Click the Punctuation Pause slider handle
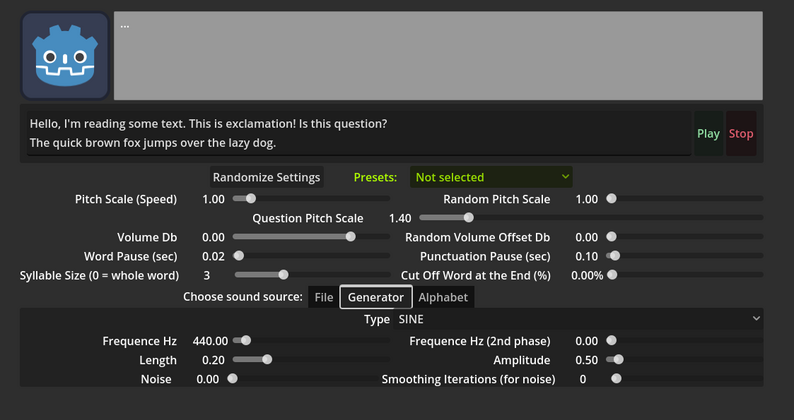 pyautogui.click(x=615, y=256)
